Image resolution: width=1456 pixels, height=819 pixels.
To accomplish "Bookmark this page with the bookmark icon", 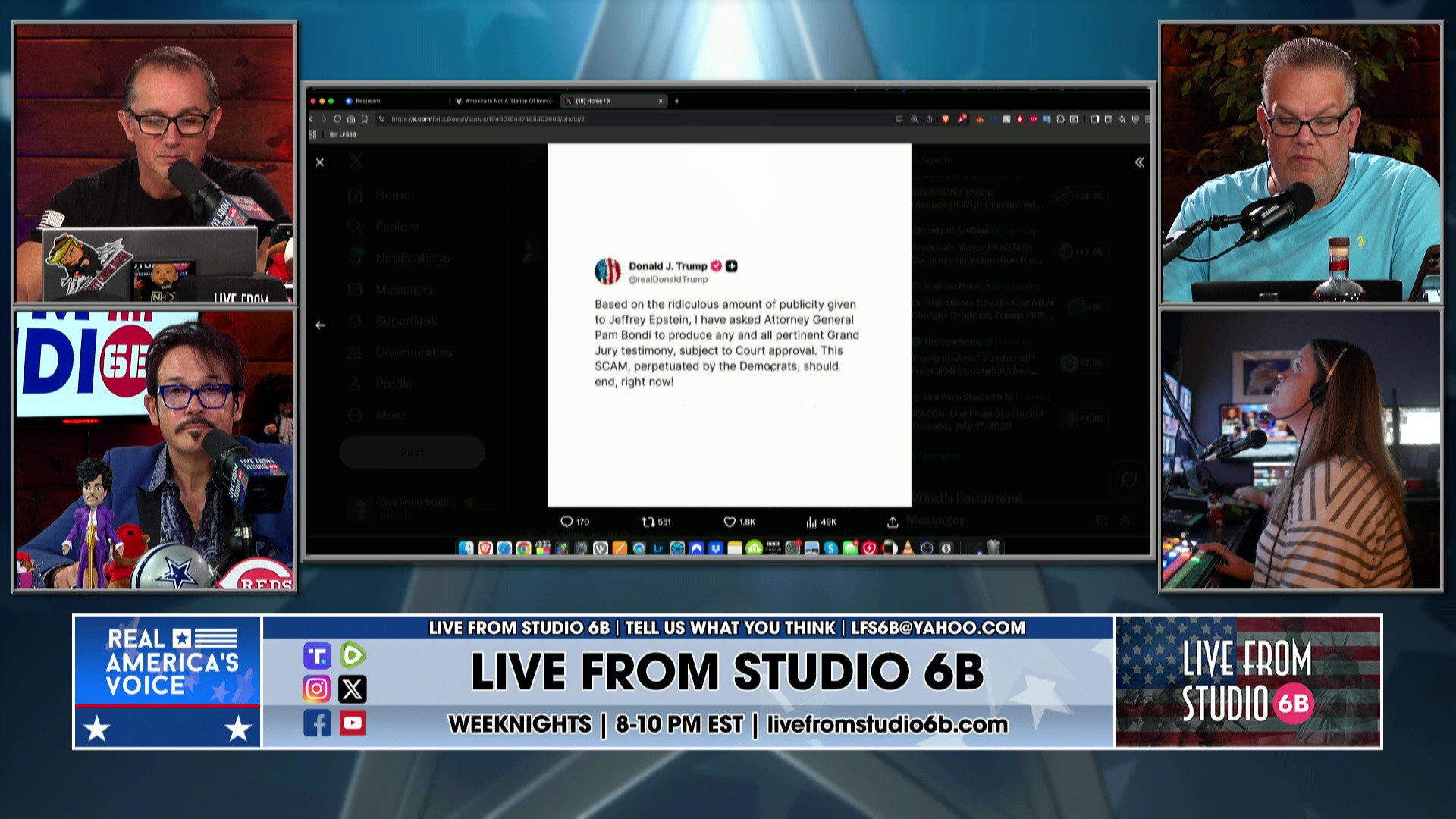I will 365,119.
